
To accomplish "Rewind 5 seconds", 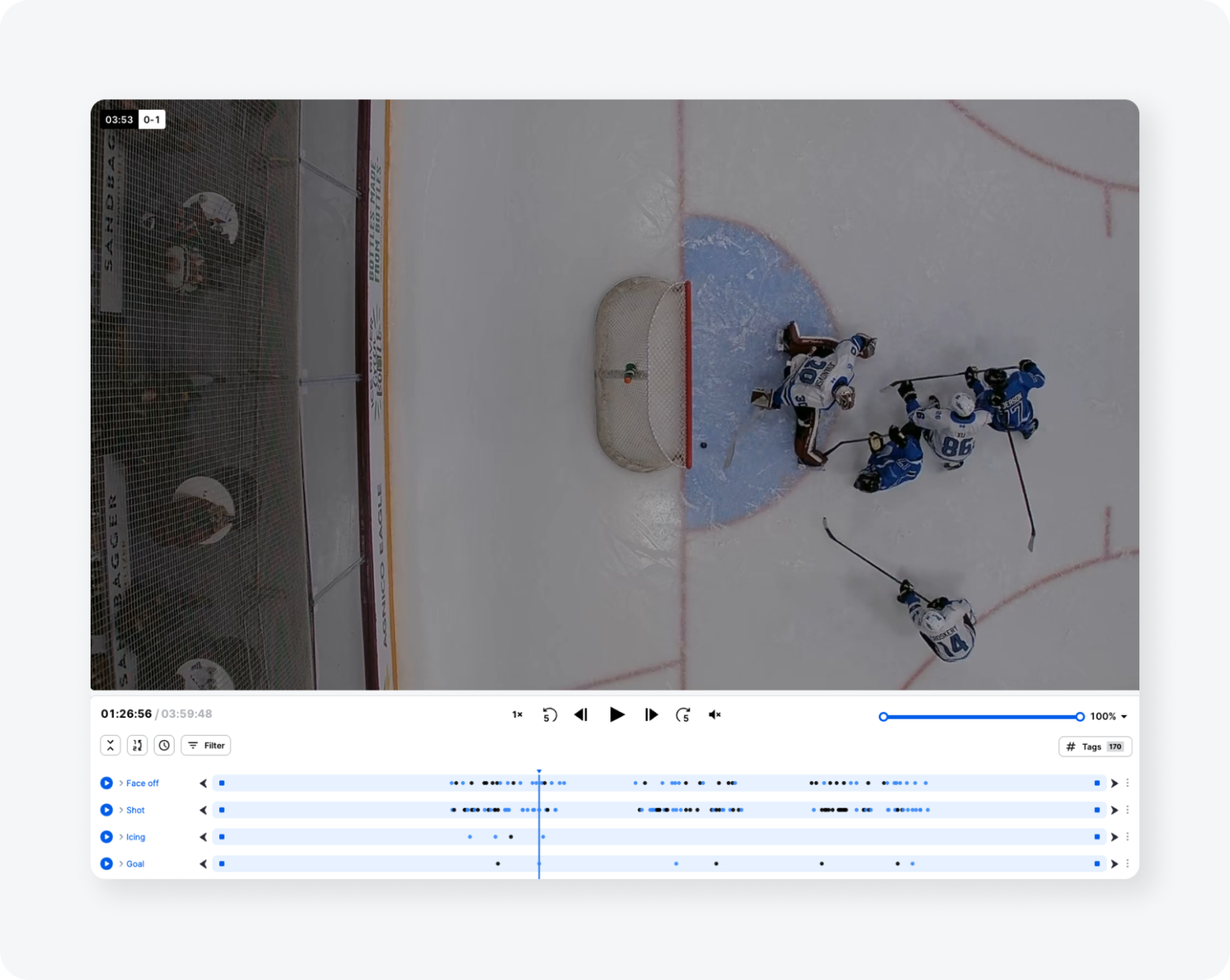I will tap(549, 715).
